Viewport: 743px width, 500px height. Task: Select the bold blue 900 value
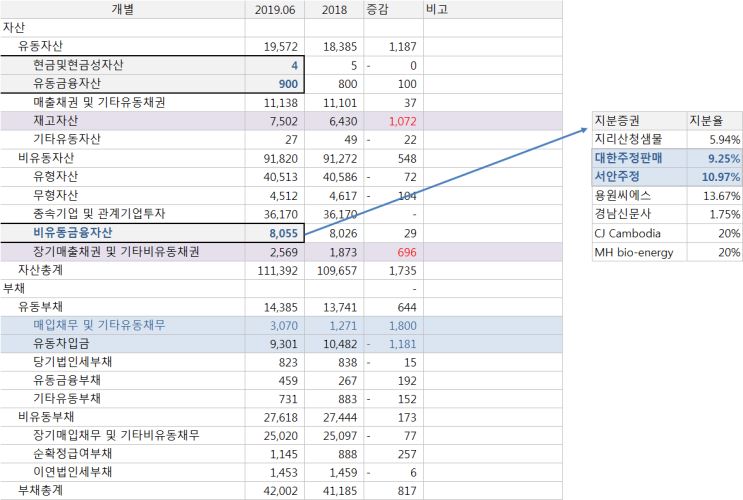pos(288,84)
